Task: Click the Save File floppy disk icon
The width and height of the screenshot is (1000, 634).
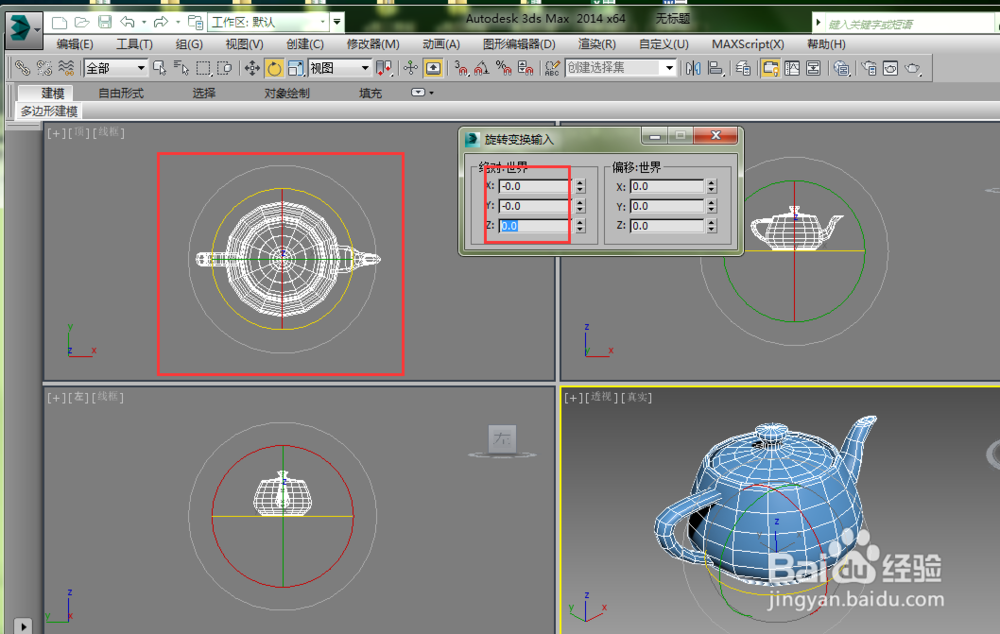Action: pyautogui.click(x=105, y=22)
